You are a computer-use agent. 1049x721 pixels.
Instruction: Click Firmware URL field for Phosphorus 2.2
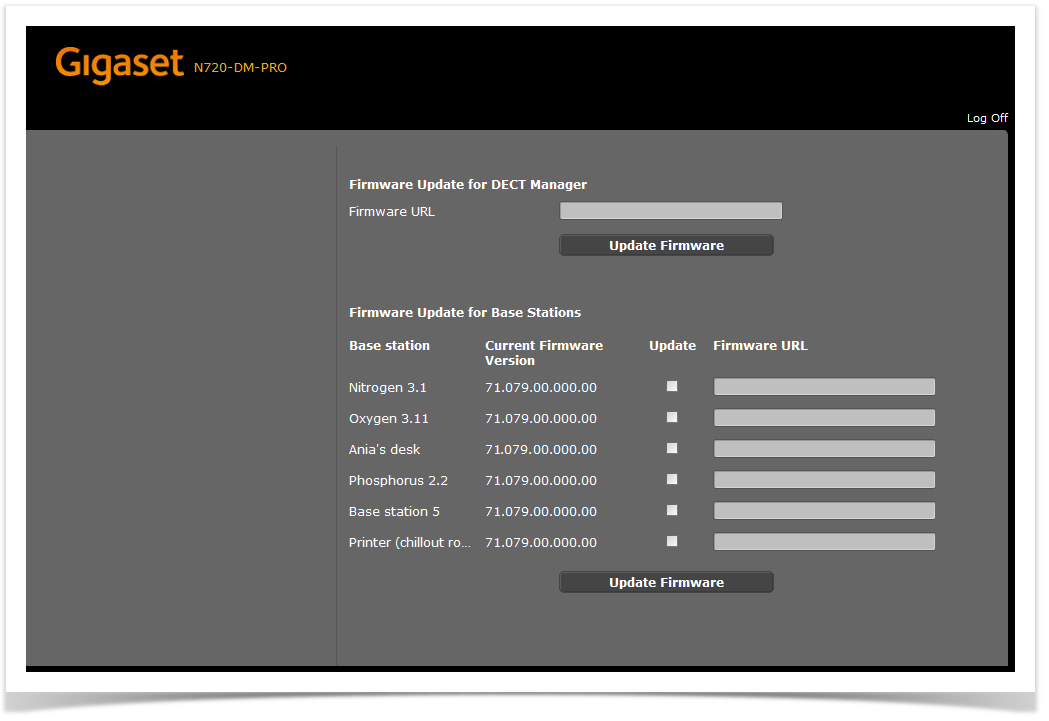pos(824,480)
